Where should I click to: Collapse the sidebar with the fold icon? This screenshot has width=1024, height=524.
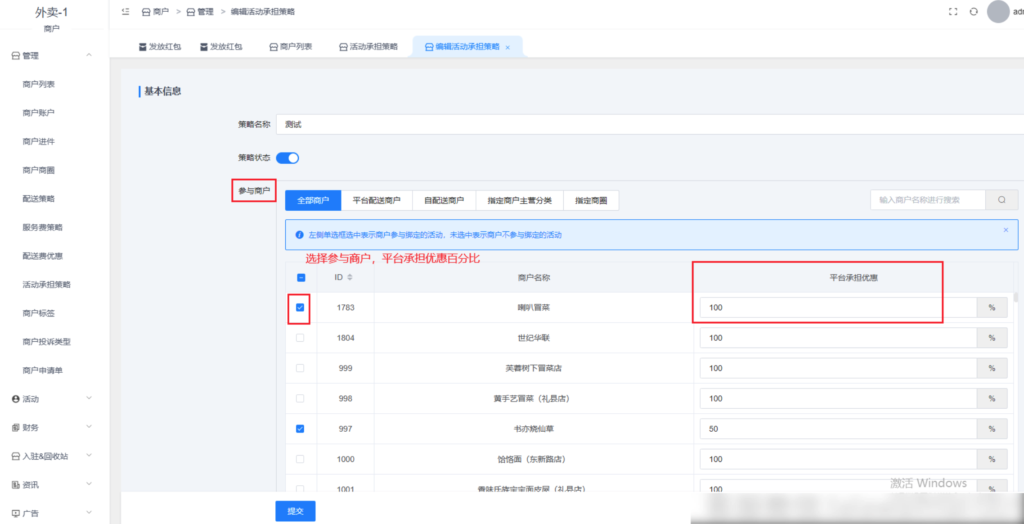coord(125,11)
